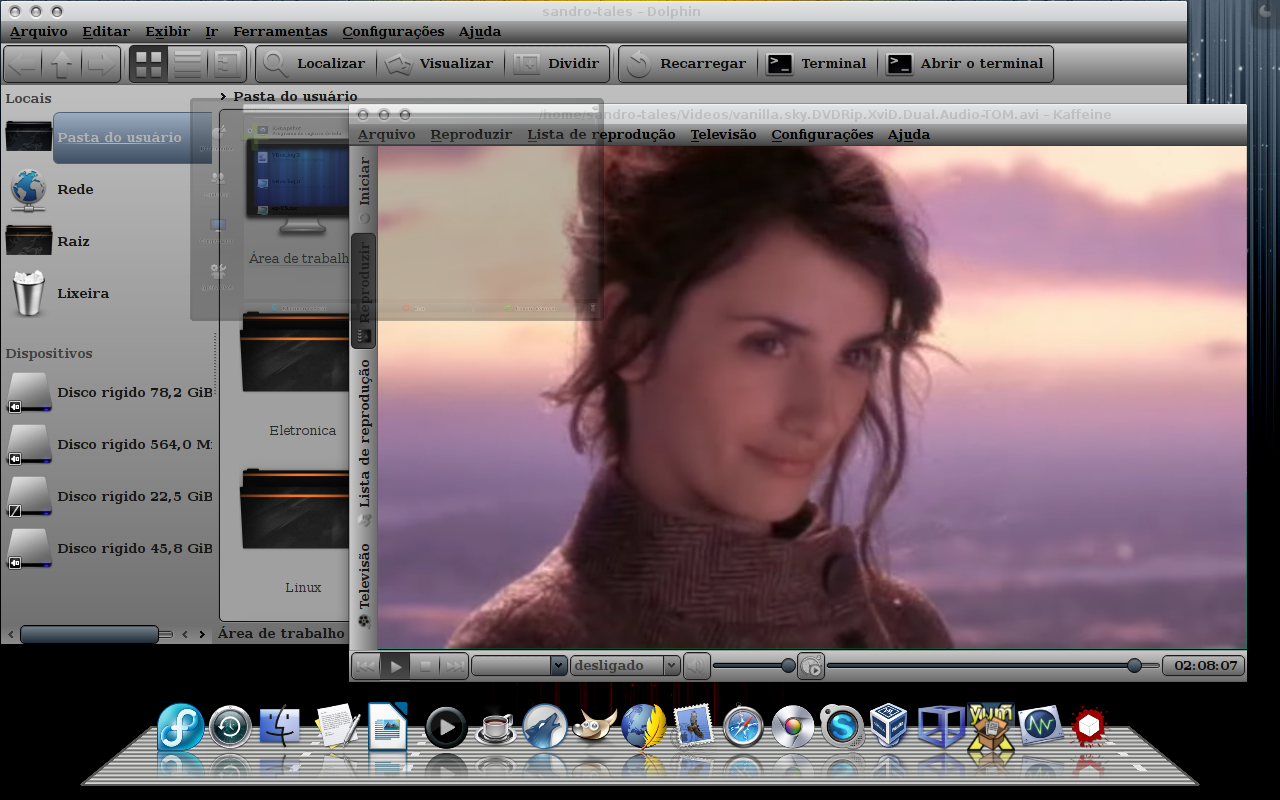Open Kaffeine's Televisão menu
Viewport: 1280px width, 800px height.
click(723, 134)
